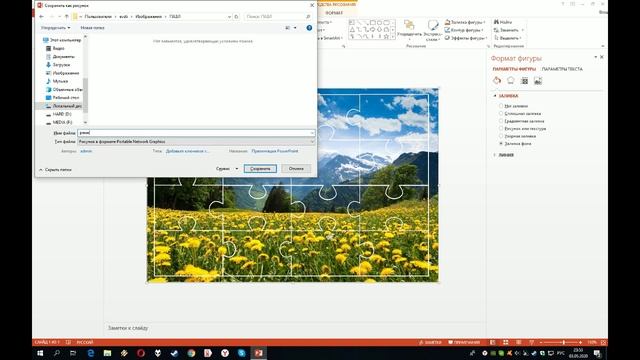Click the Windows Start button
Viewport: 640px width, 360px height.
(x=40, y=353)
